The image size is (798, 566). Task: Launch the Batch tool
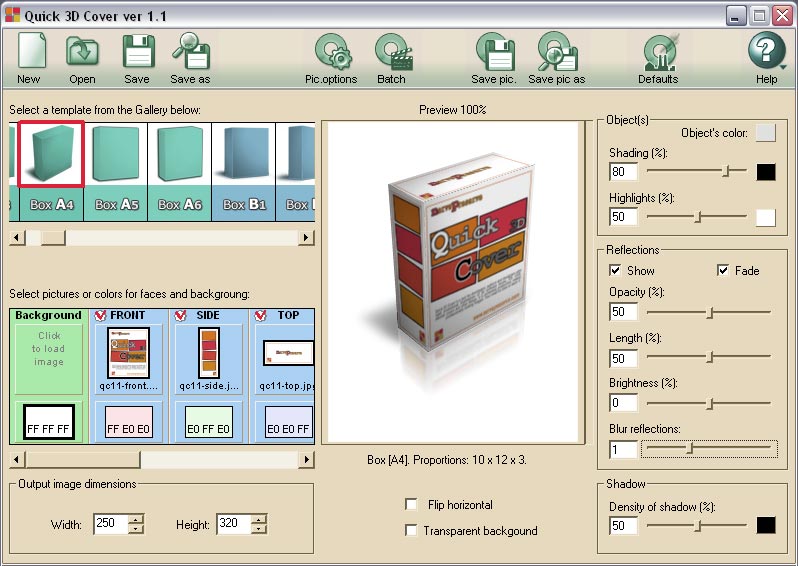pos(392,52)
